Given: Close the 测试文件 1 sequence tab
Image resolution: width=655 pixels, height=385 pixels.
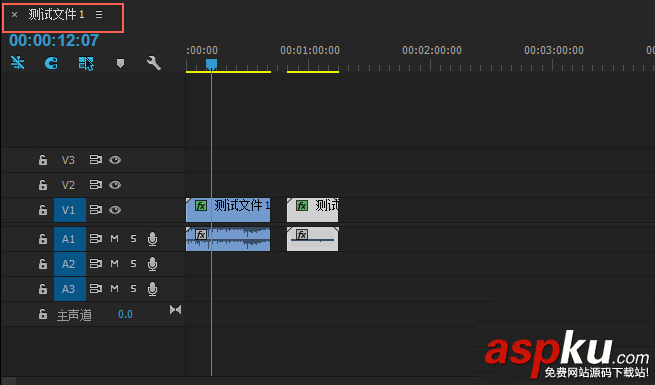Looking at the screenshot, I should (x=15, y=15).
